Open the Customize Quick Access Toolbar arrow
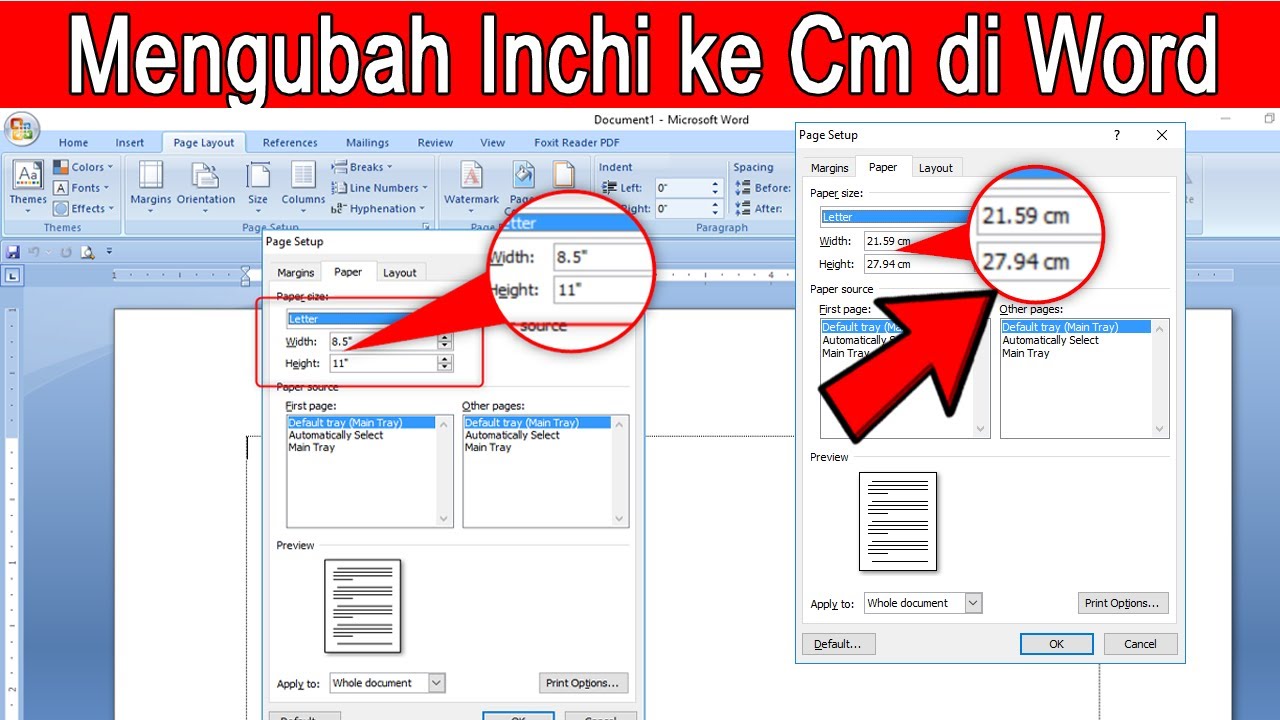 [109, 252]
